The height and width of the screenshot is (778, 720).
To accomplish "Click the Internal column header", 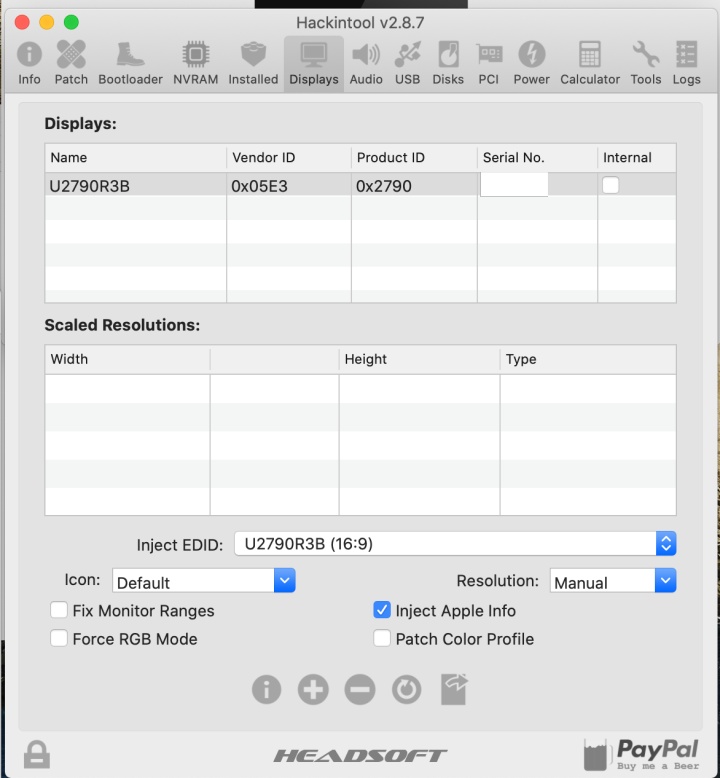I will click(637, 158).
